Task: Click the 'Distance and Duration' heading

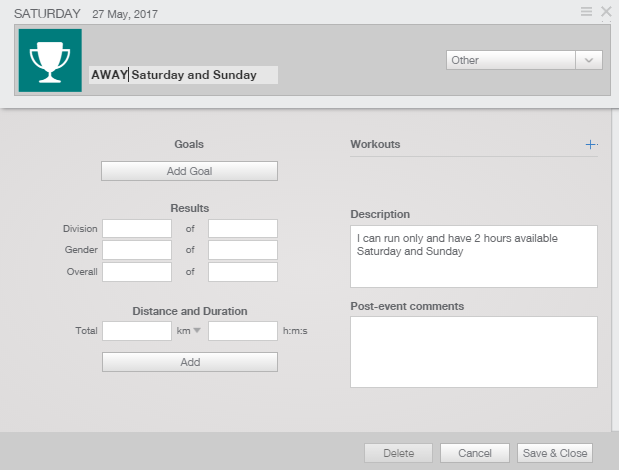Action: point(190,311)
